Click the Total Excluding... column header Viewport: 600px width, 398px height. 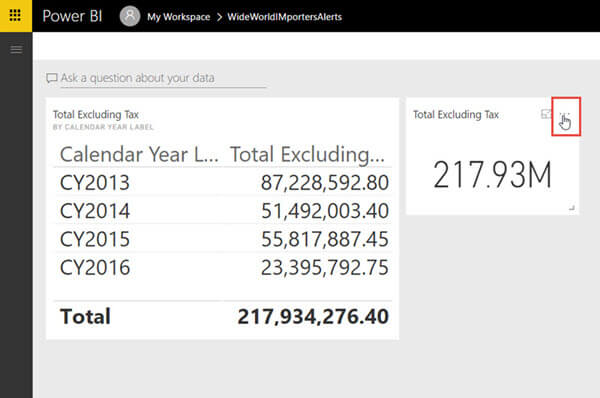point(307,155)
